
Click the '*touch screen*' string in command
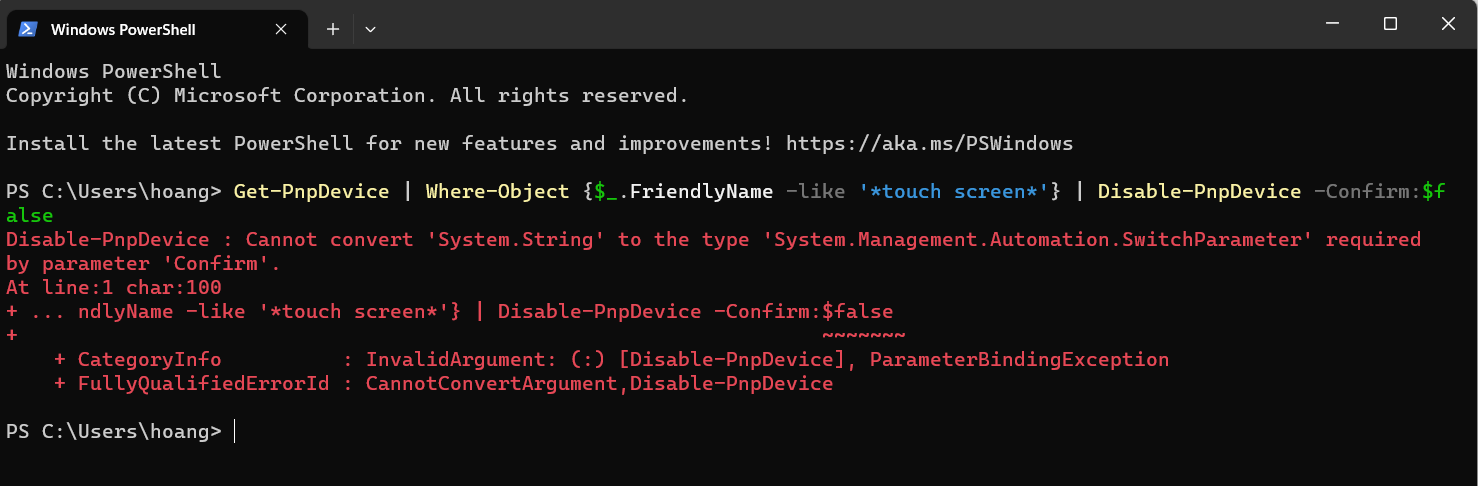point(953,191)
